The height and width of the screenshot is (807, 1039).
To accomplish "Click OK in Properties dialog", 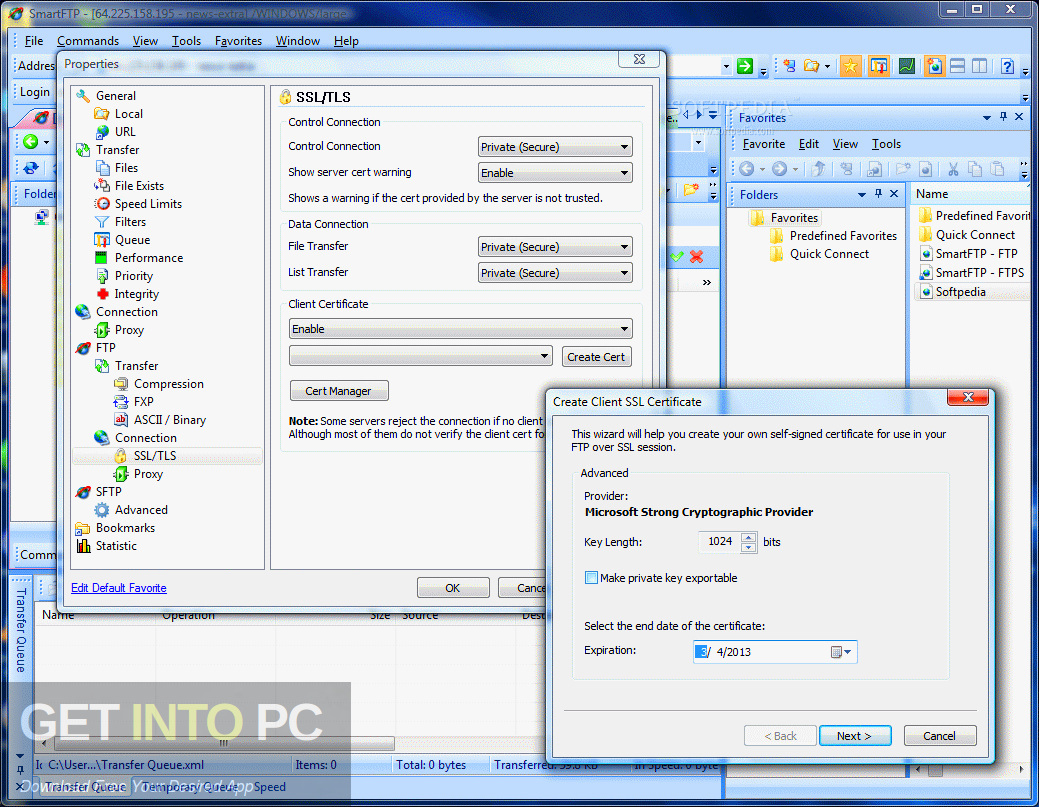I will [453, 588].
